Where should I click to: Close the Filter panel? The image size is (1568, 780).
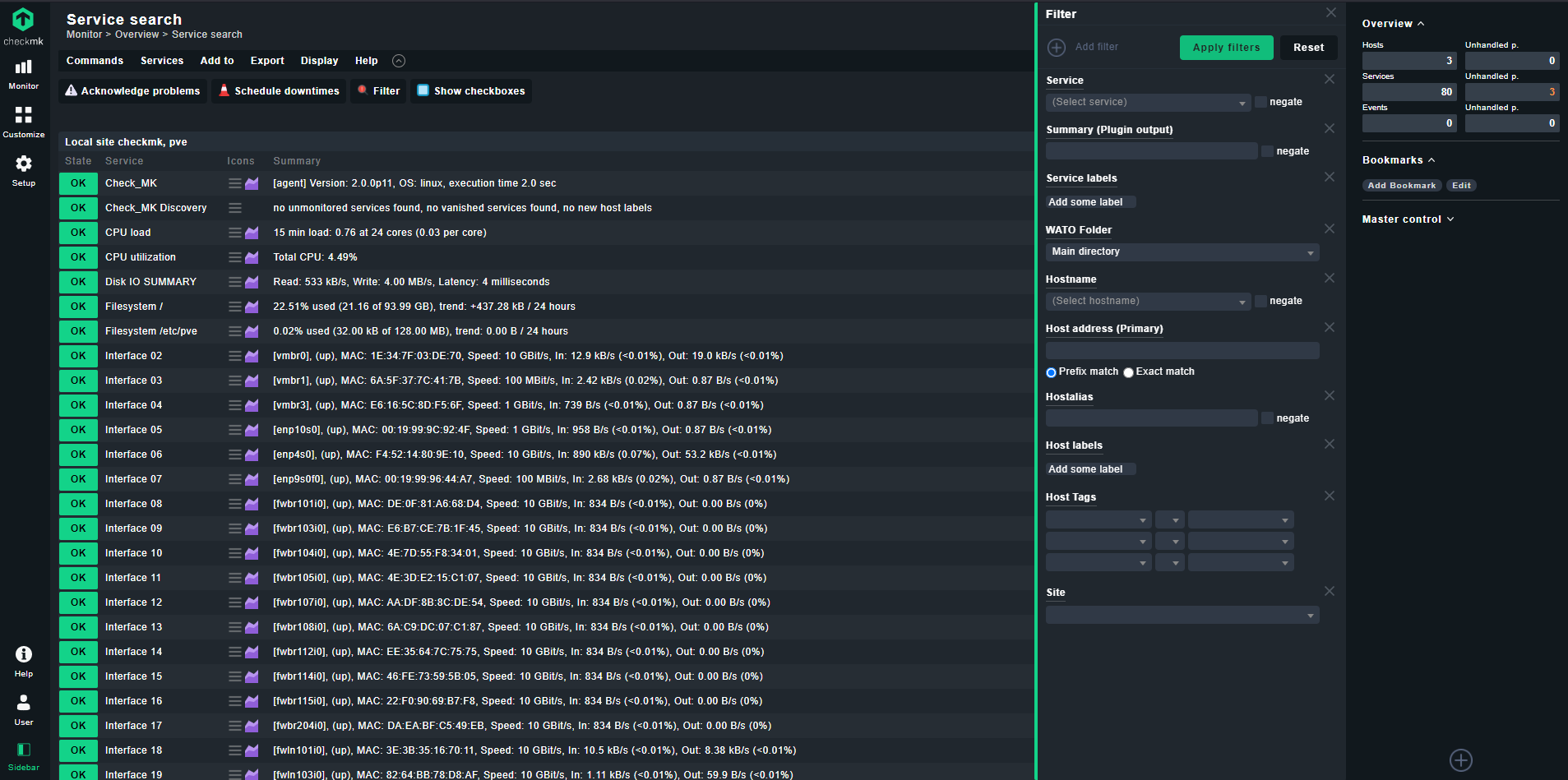tap(1331, 12)
